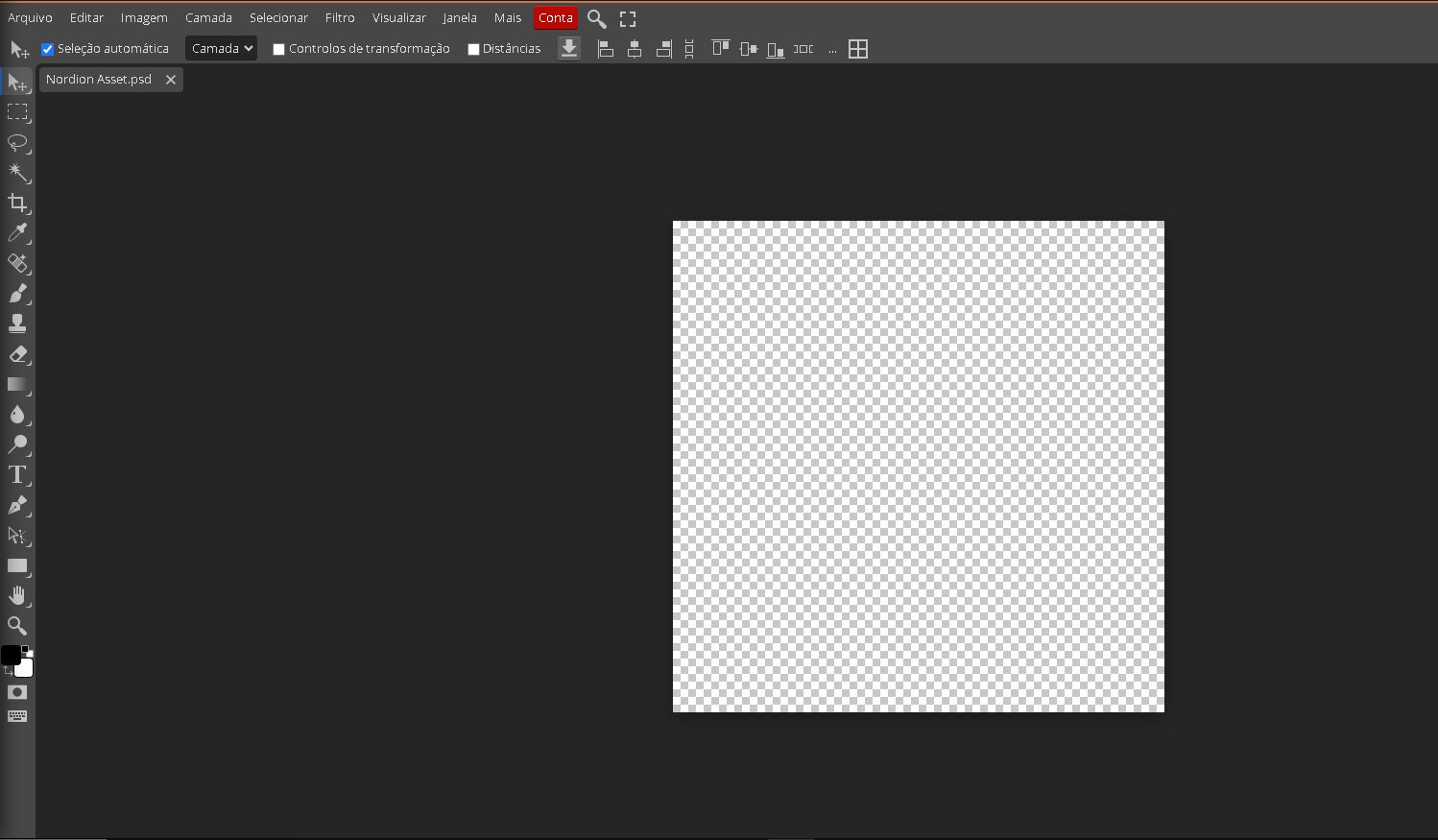
Task: Select the Rectangular Marquee selection tool
Action: pyautogui.click(x=17, y=112)
